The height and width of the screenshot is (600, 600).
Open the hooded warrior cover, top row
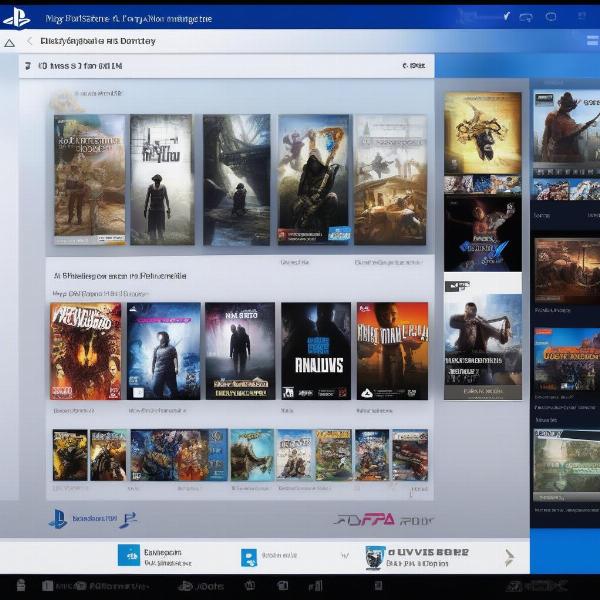(314, 179)
